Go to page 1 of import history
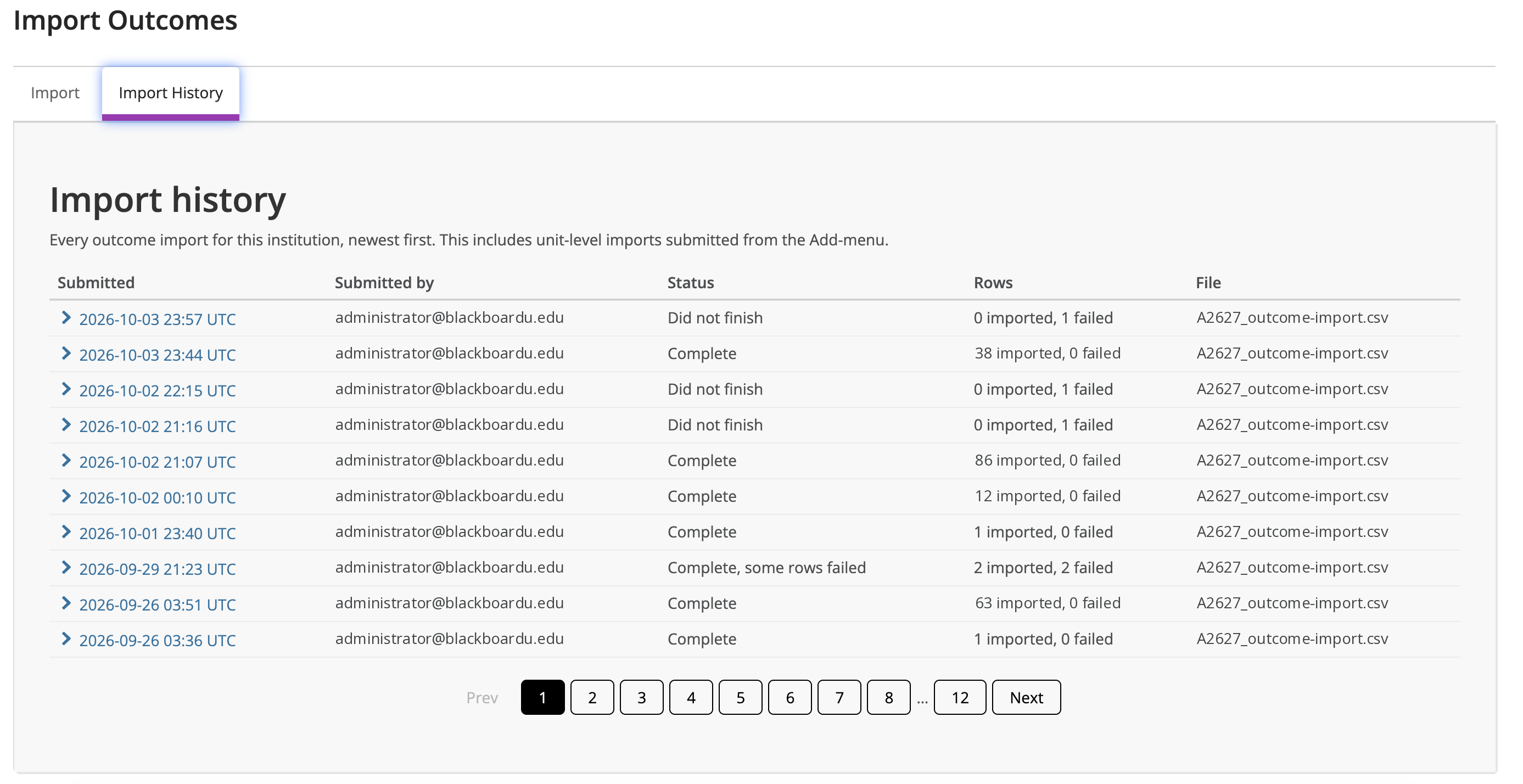 (543, 698)
